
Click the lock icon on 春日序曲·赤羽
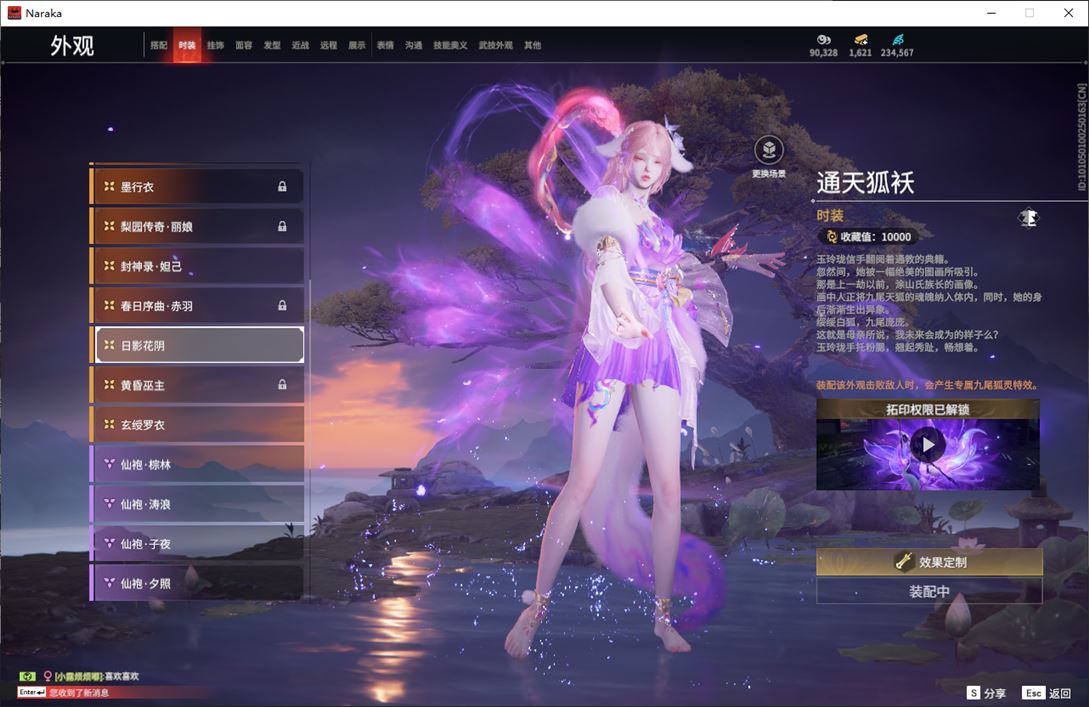point(282,305)
